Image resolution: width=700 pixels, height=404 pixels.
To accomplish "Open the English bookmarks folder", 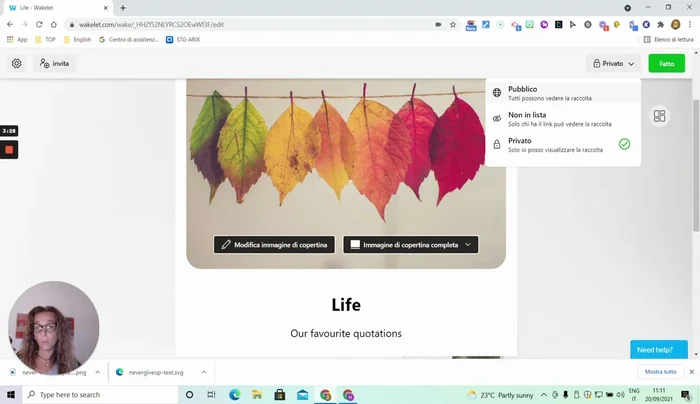I will point(76,40).
